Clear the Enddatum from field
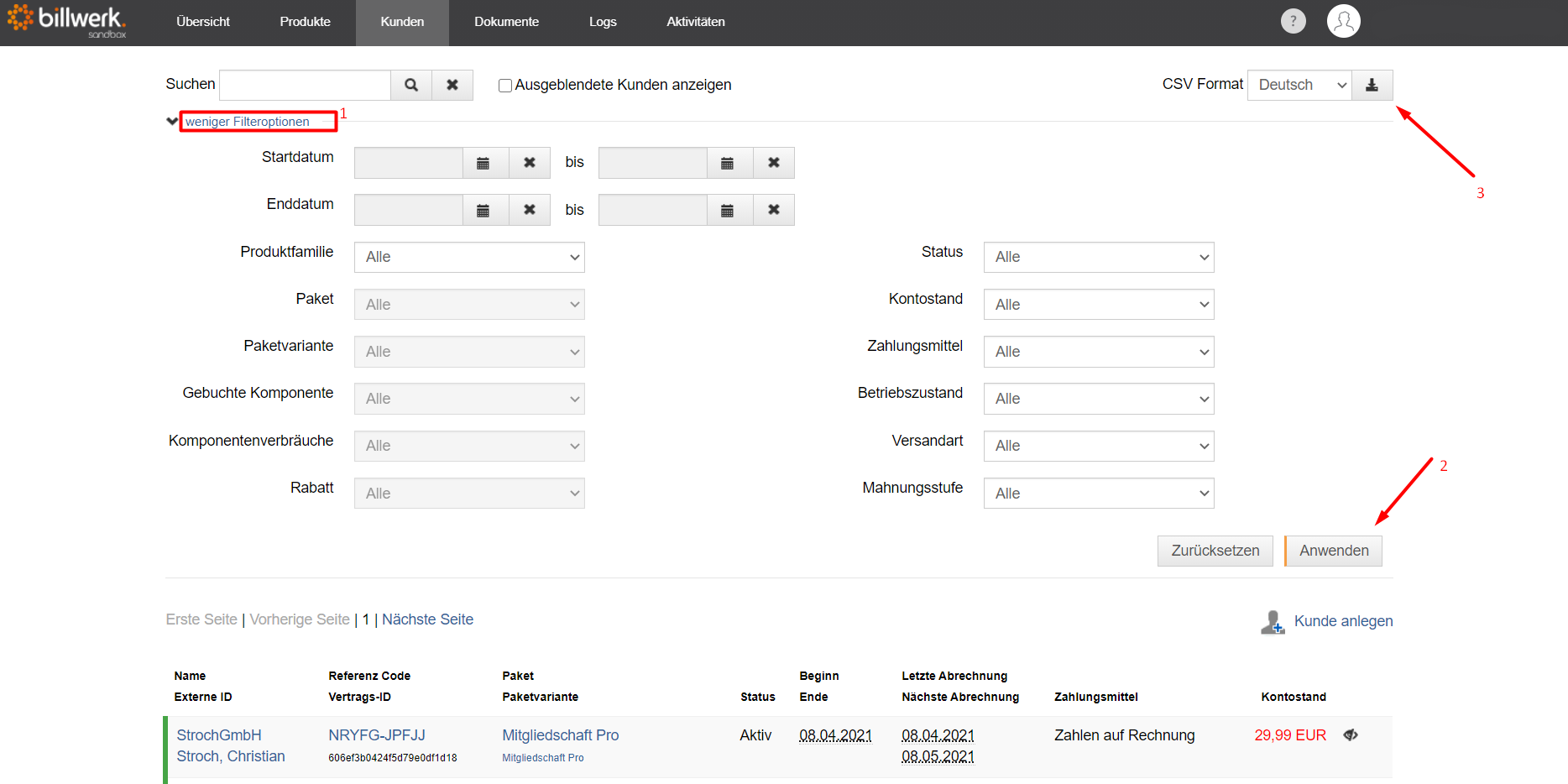This screenshot has width=1568, height=784. click(530, 210)
